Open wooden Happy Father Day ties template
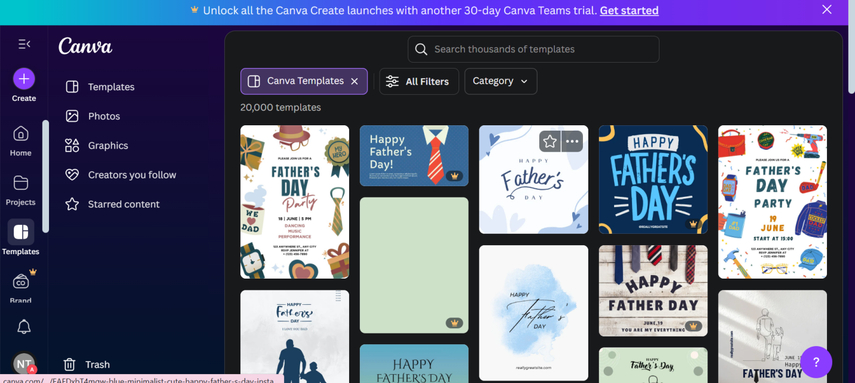This screenshot has height=383, width=855. click(x=653, y=290)
